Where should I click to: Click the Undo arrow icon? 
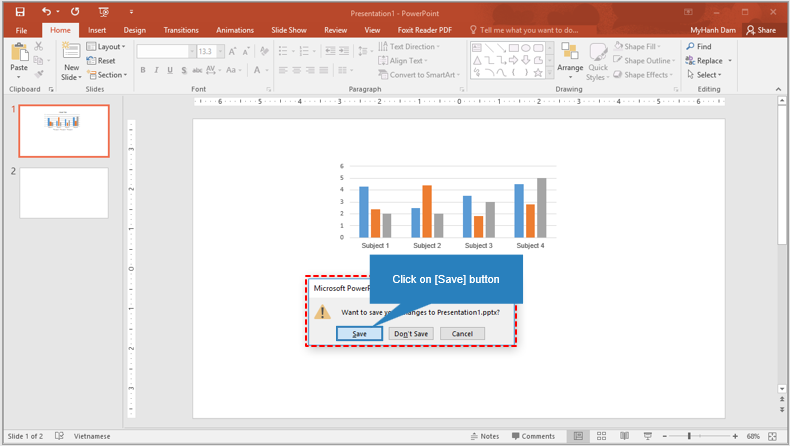[46, 12]
